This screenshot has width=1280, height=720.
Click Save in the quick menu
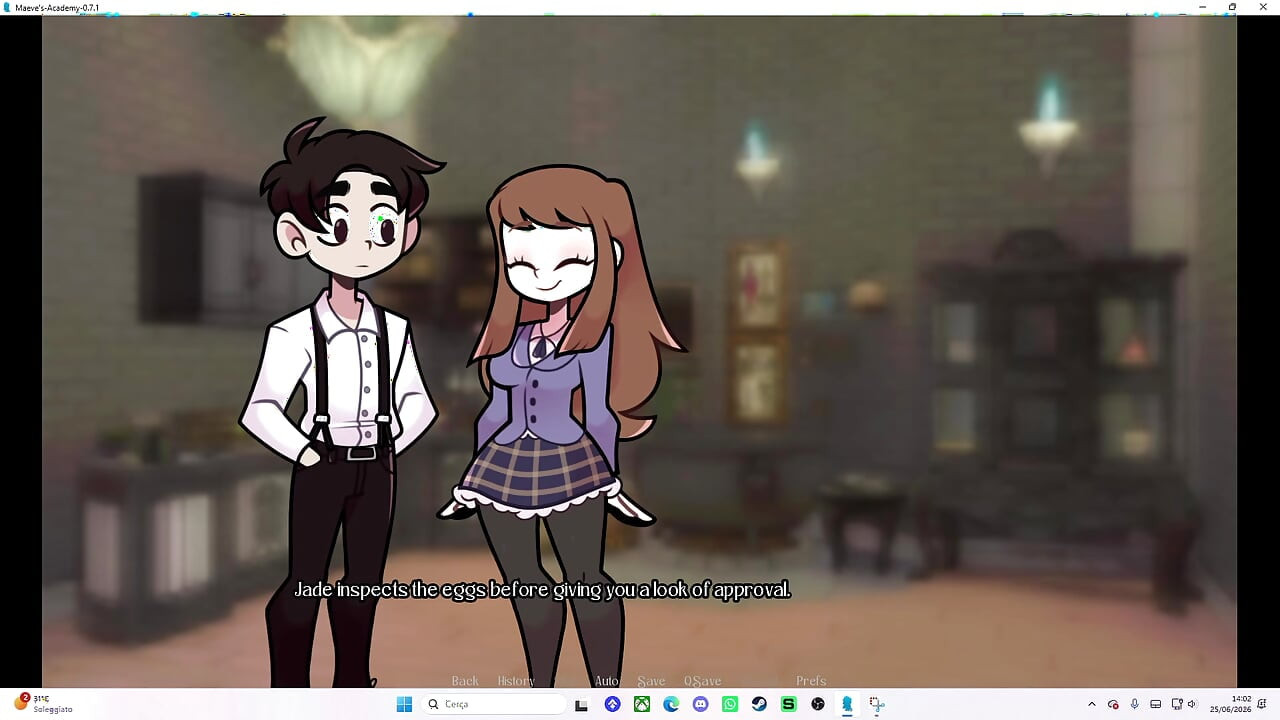click(x=651, y=681)
